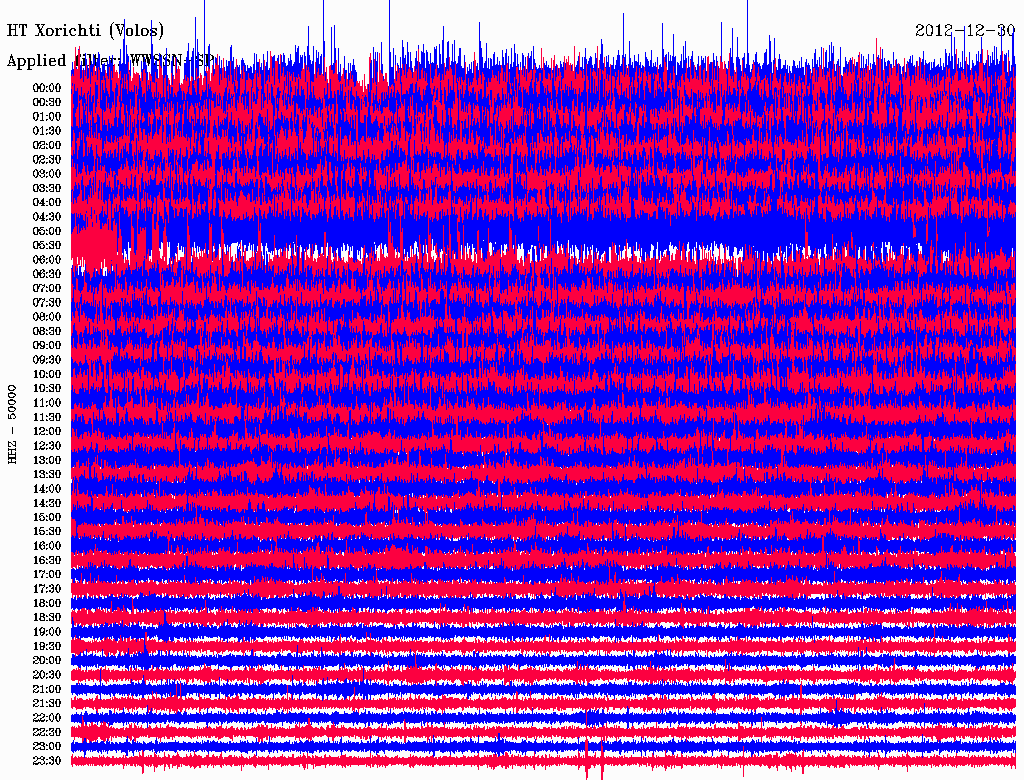This screenshot has height=780, width=1024.
Task: Select the 17:00 time label
Action: (x=47, y=575)
